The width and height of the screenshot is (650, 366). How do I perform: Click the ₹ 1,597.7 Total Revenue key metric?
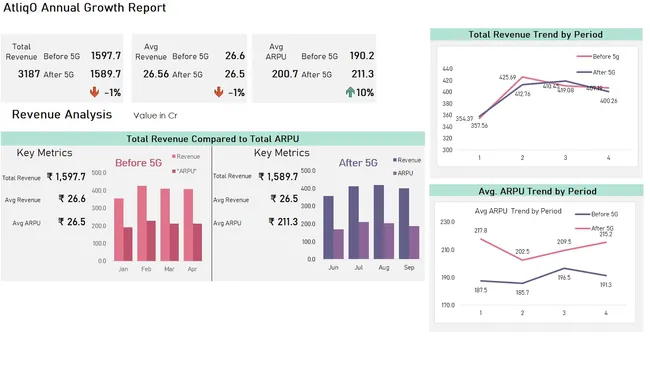click(66, 177)
